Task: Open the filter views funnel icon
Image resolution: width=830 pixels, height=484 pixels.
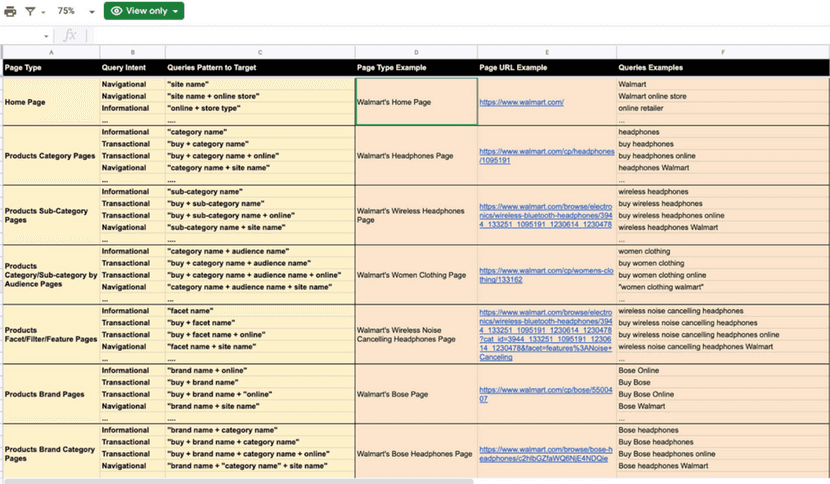Action: coord(30,11)
